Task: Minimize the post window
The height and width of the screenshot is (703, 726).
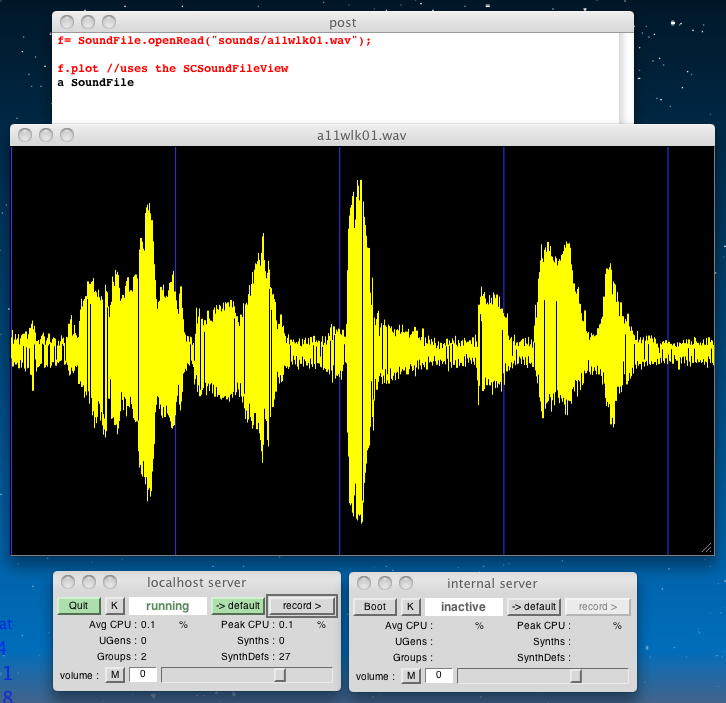Action: [x=88, y=22]
